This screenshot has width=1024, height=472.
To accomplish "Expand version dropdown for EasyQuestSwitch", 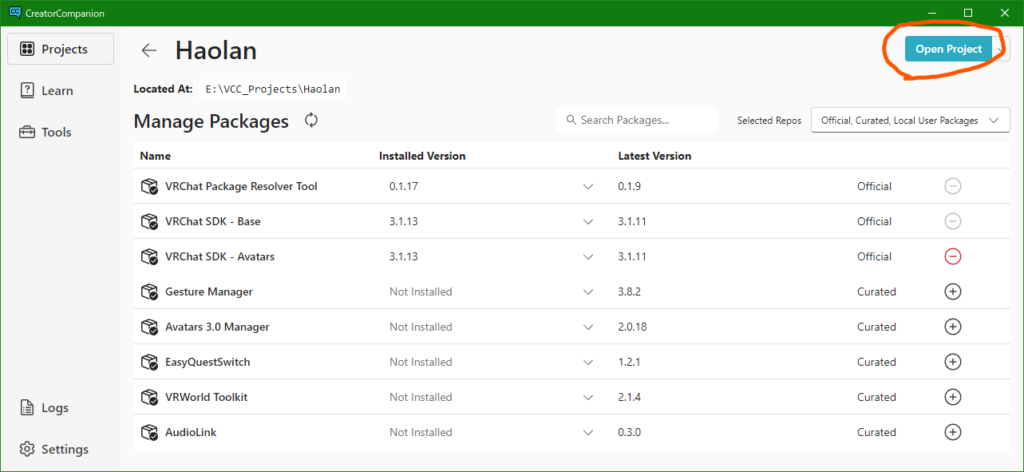I will point(588,362).
